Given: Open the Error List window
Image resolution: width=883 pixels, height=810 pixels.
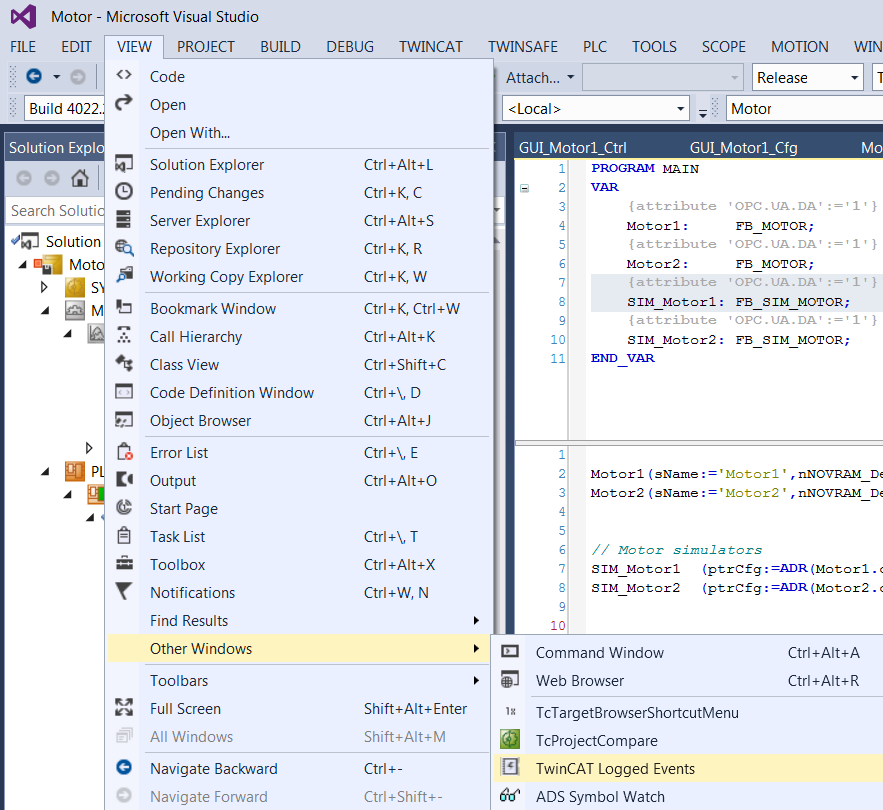Looking at the screenshot, I should click(x=180, y=453).
